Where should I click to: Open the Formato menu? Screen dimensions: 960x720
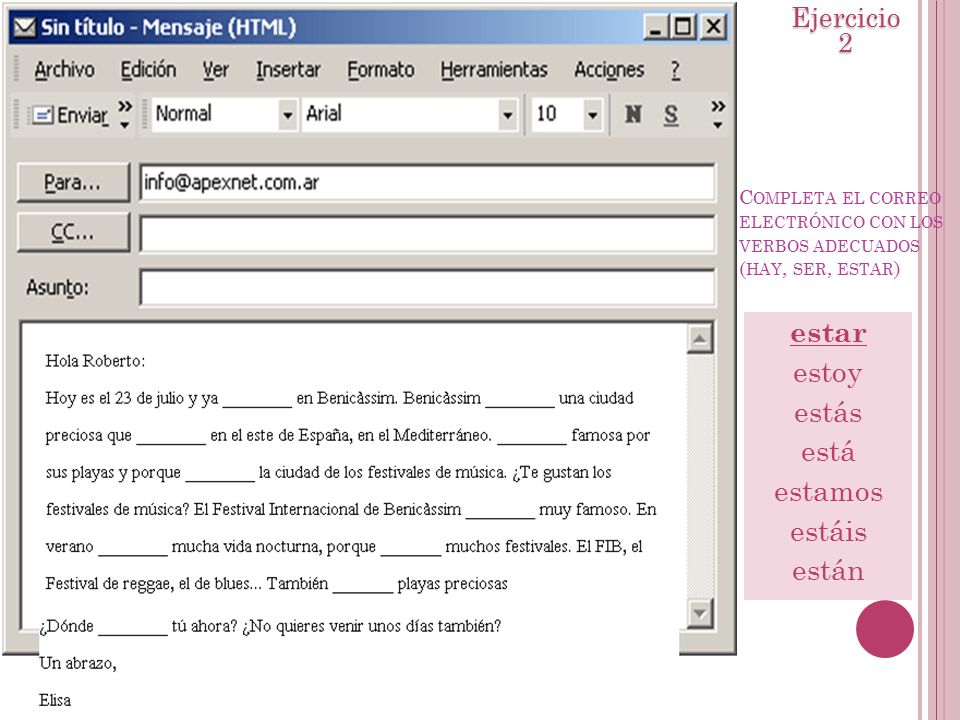click(381, 70)
